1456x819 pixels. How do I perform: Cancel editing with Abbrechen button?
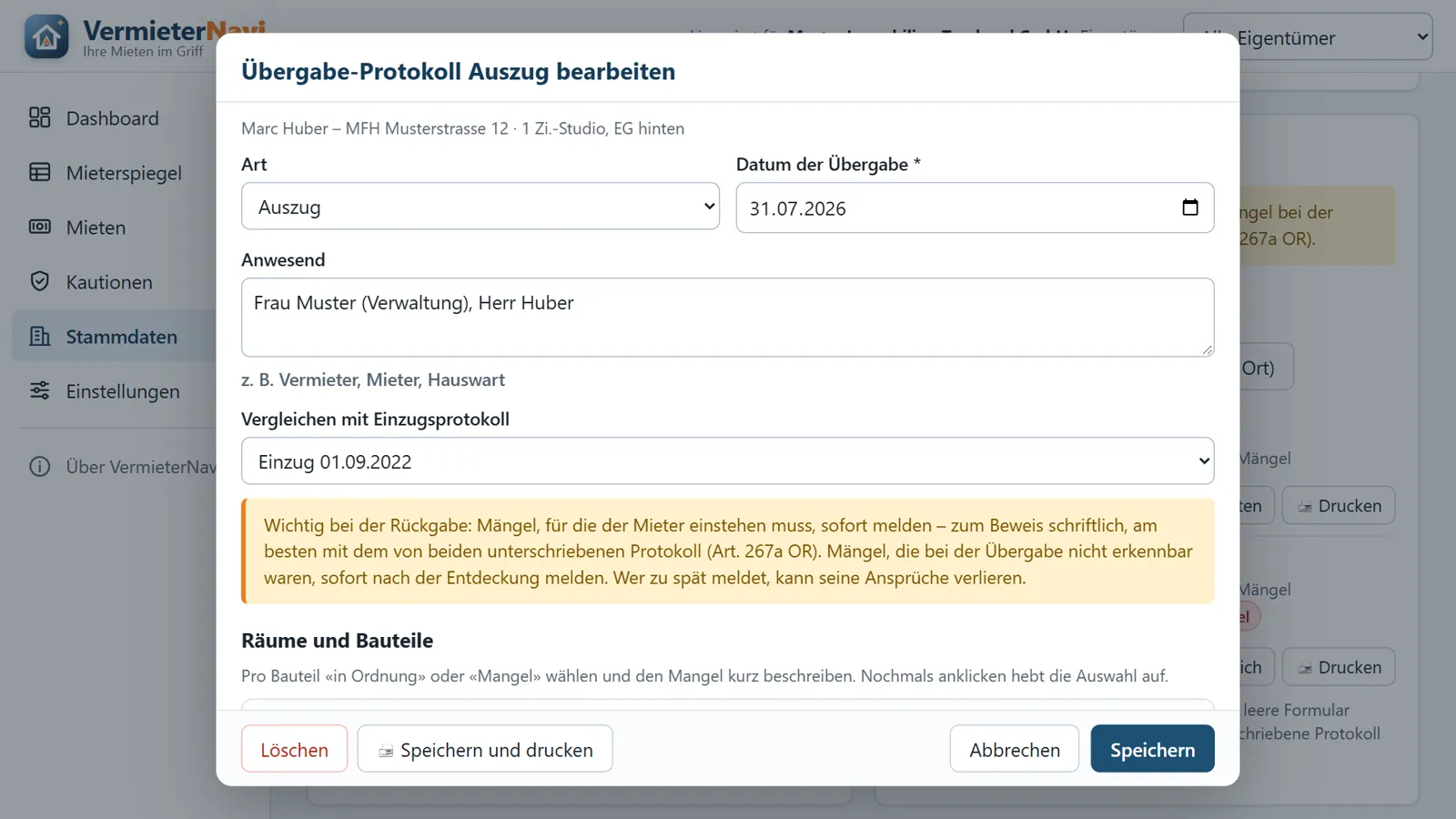pos(1015,749)
